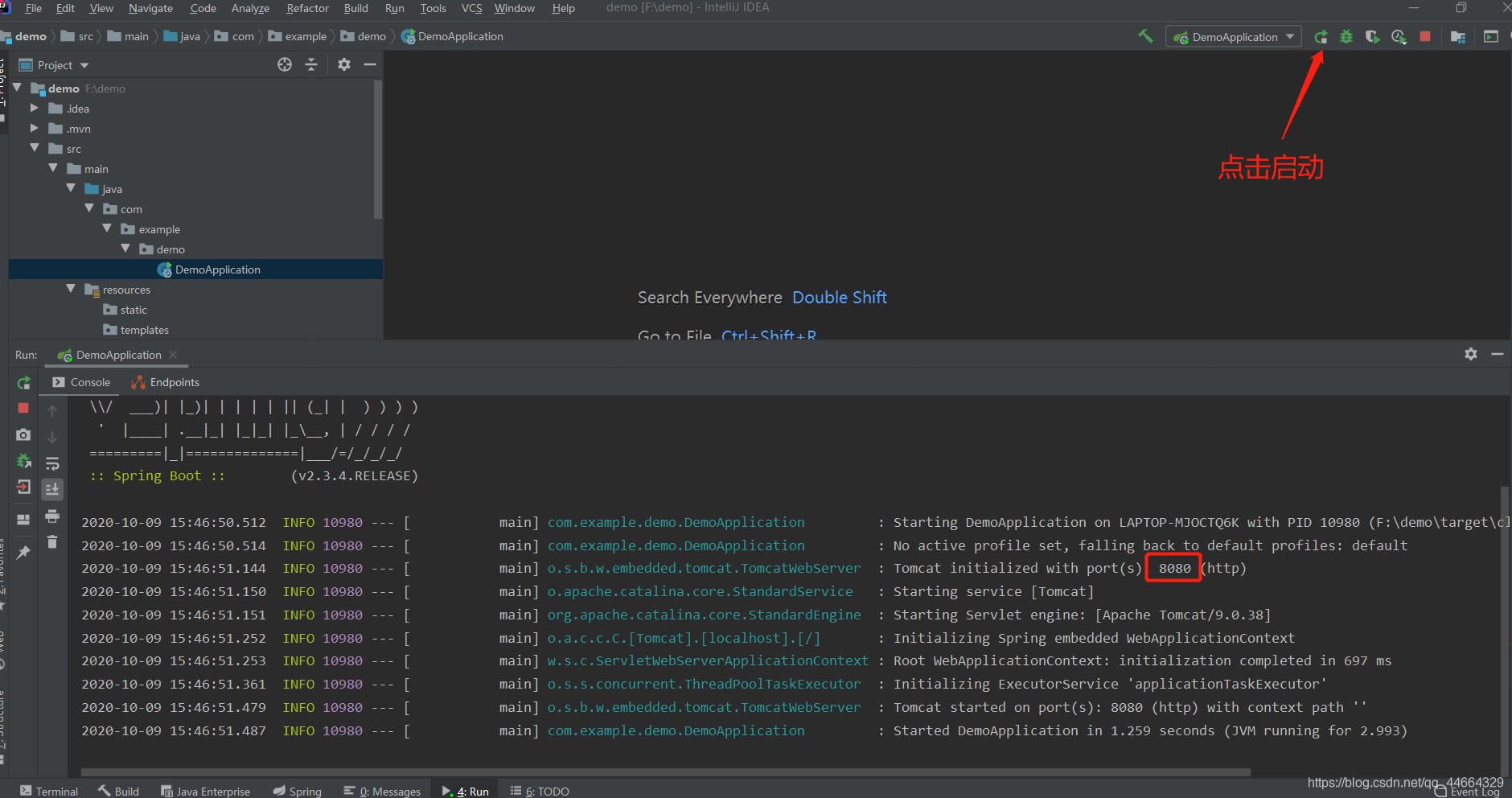
Task: Open the Refactor menu
Action: (308, 8)
